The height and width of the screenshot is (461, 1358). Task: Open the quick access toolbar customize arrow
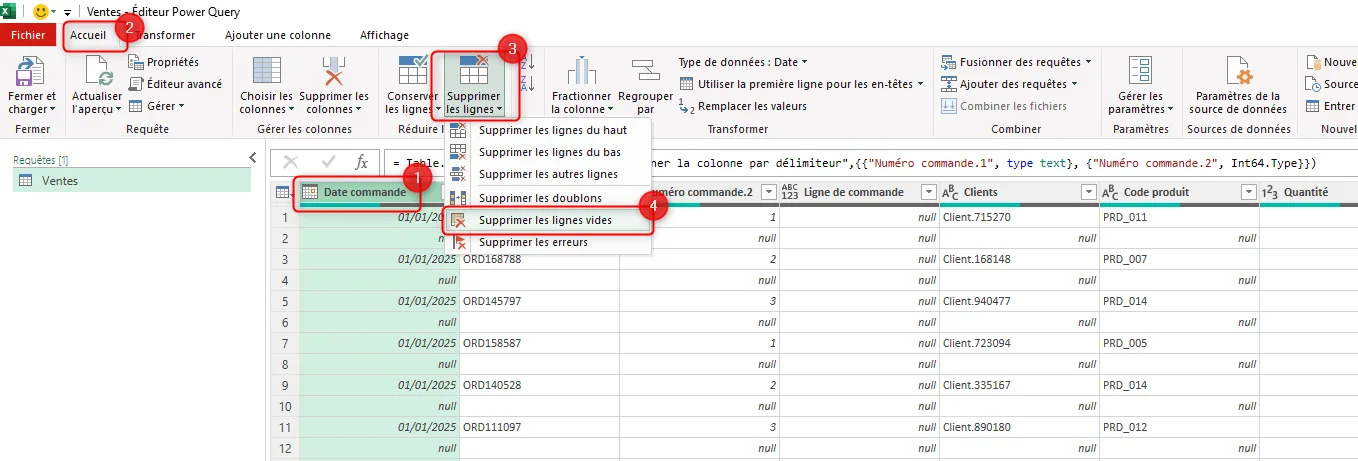point(67,12)
